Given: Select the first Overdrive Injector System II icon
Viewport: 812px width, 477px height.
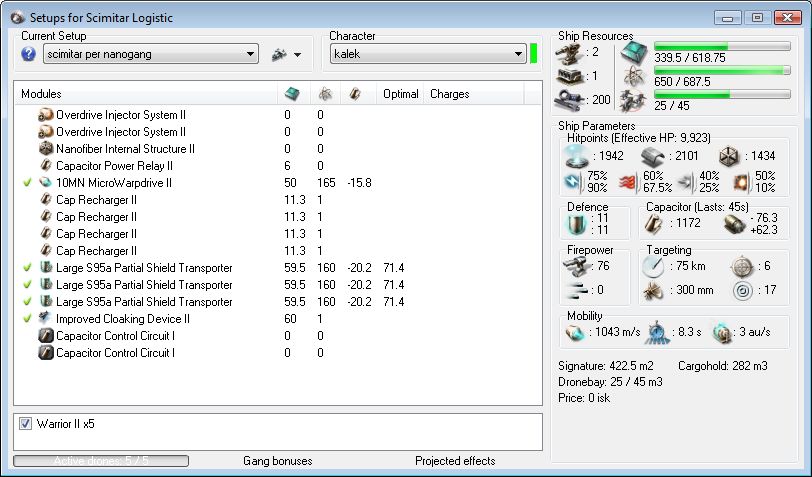Looking at the screenshot, I should [x=46, y=115].
